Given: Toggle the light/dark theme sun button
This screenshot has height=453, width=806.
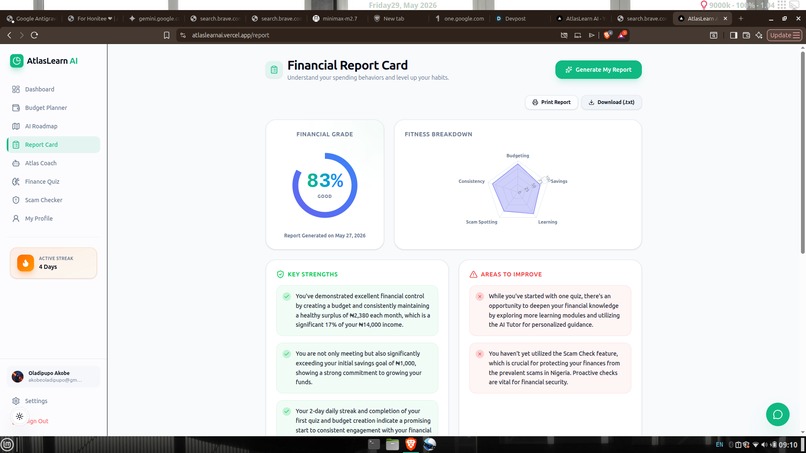Looking at the screenshot, I should [x=20, y=416].
